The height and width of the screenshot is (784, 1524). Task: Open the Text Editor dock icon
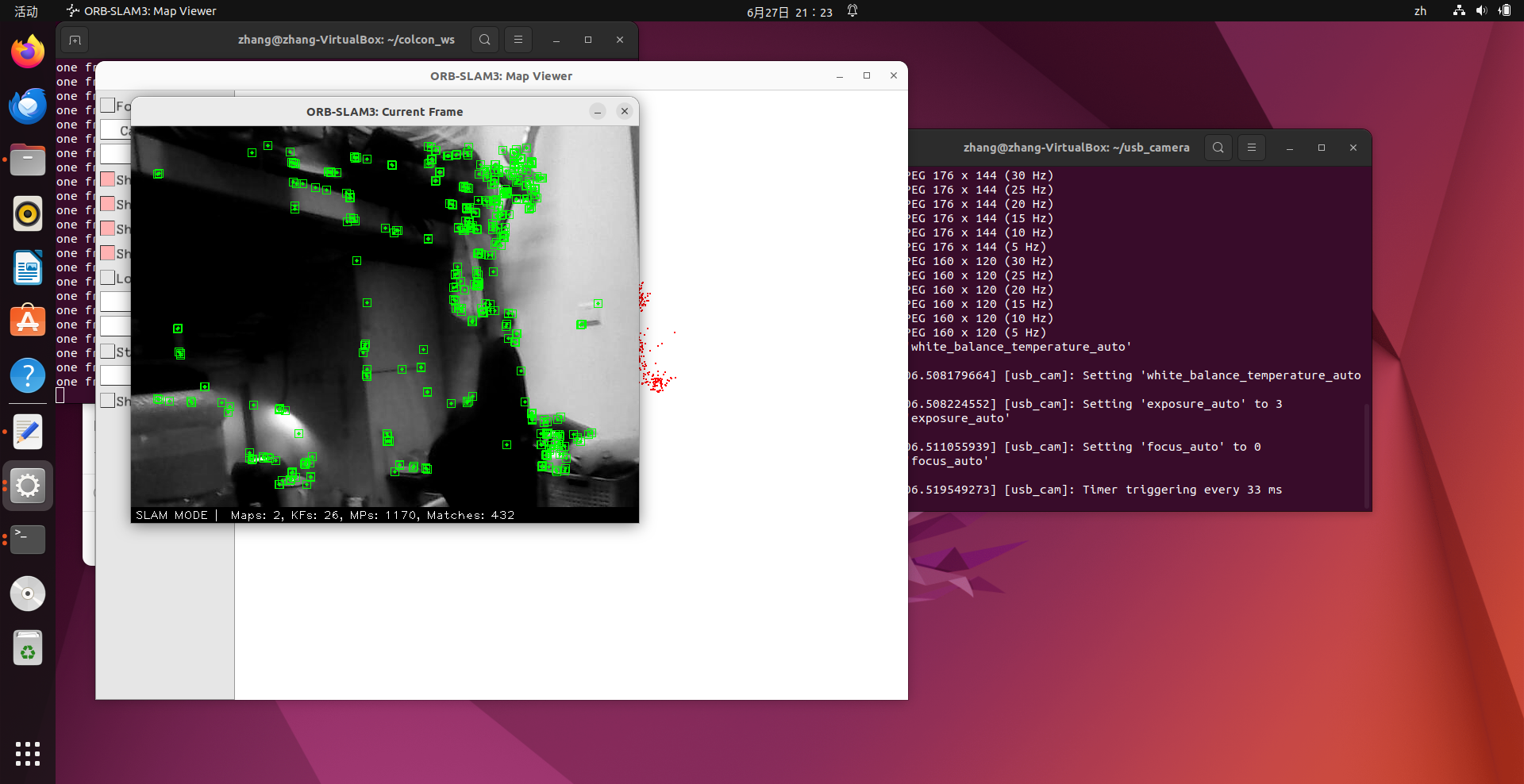point(28,432)
